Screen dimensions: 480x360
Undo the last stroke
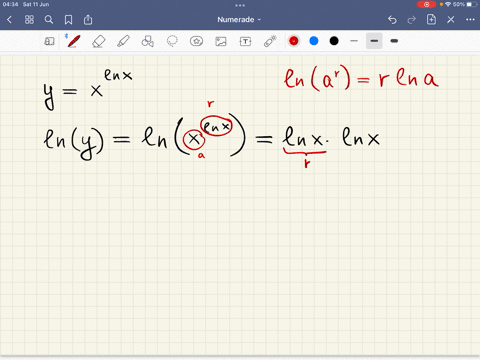click(392, 20)
